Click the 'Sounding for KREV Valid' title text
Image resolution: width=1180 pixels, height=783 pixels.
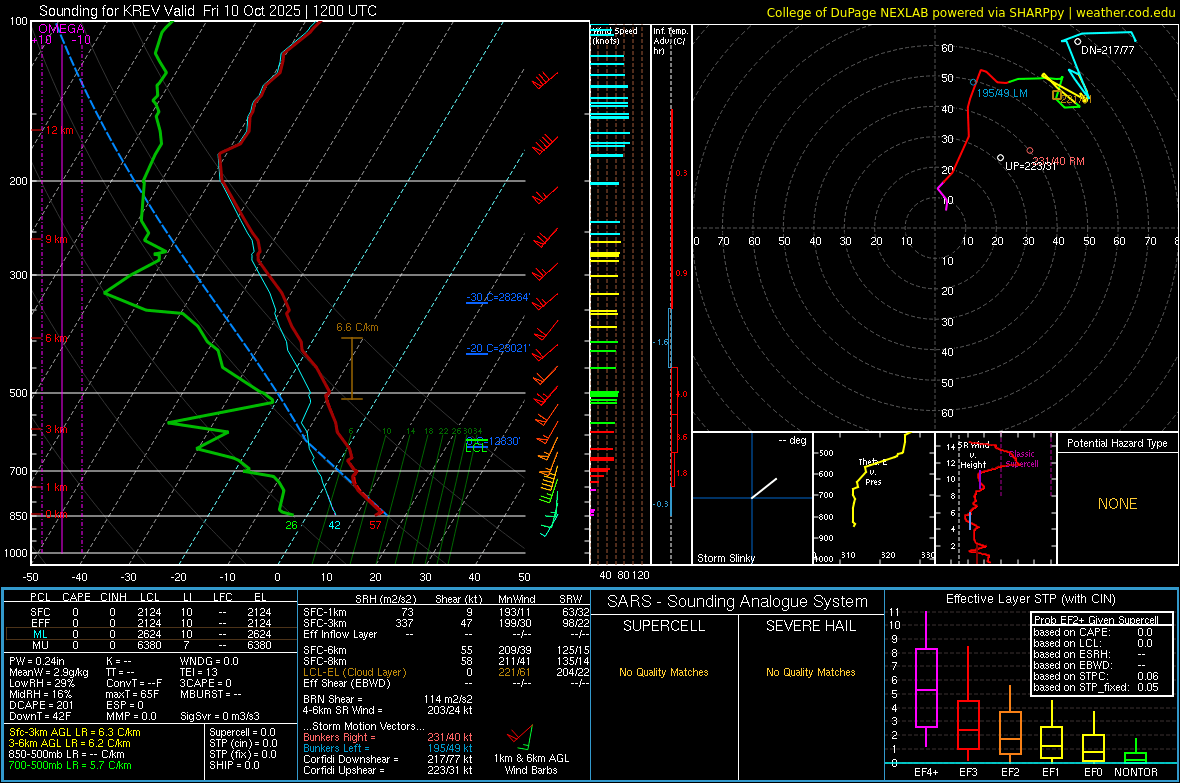coord(118,11)
